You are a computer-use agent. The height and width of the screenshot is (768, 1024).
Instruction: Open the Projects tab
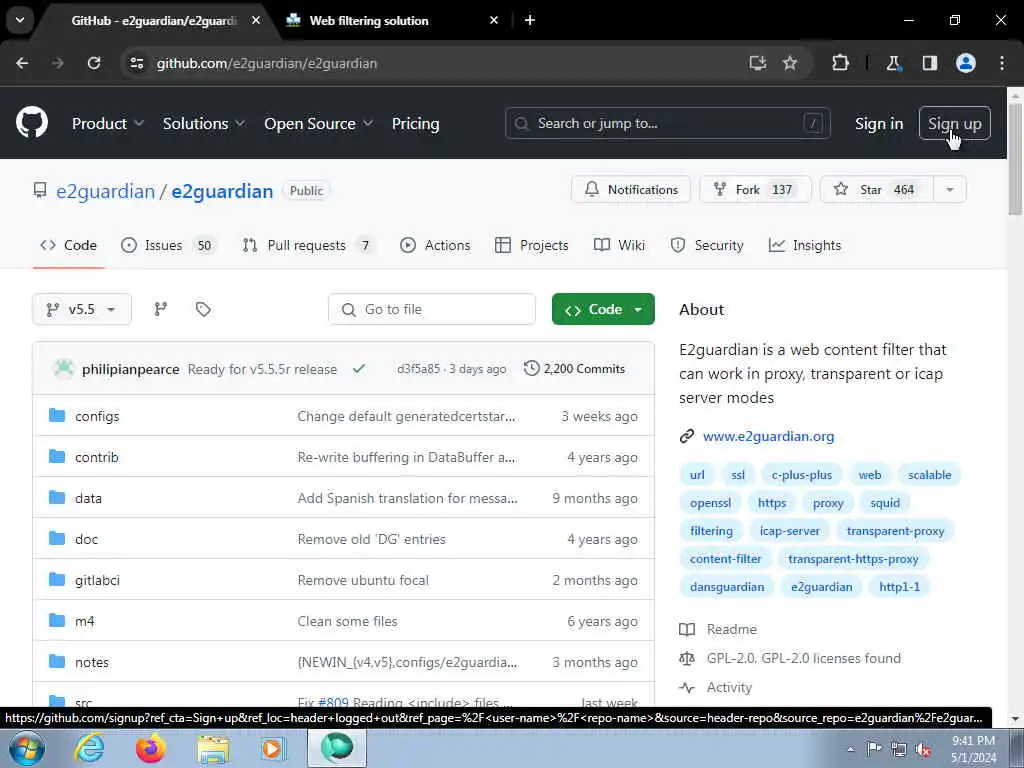click(532, 245)
